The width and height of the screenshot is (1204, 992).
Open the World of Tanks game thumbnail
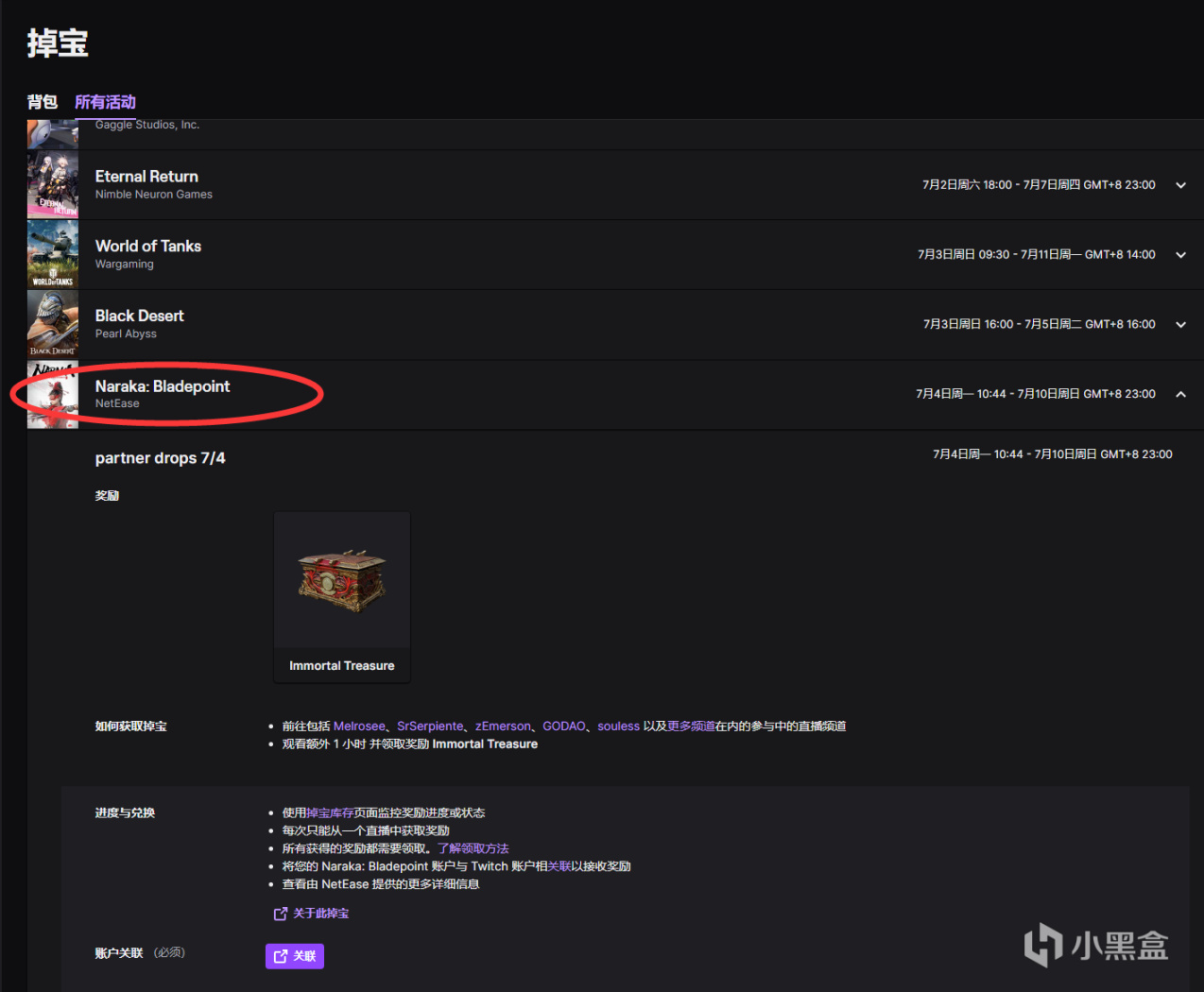click(53, 255)
